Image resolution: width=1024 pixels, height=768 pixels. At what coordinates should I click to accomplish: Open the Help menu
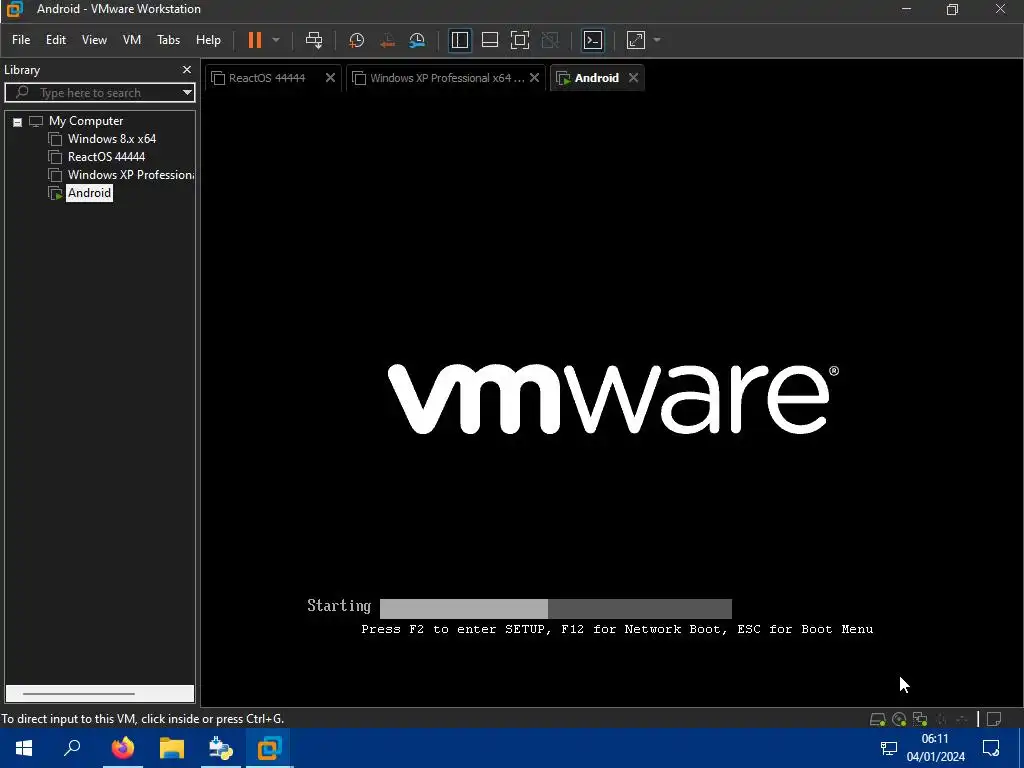coord(208,40)
